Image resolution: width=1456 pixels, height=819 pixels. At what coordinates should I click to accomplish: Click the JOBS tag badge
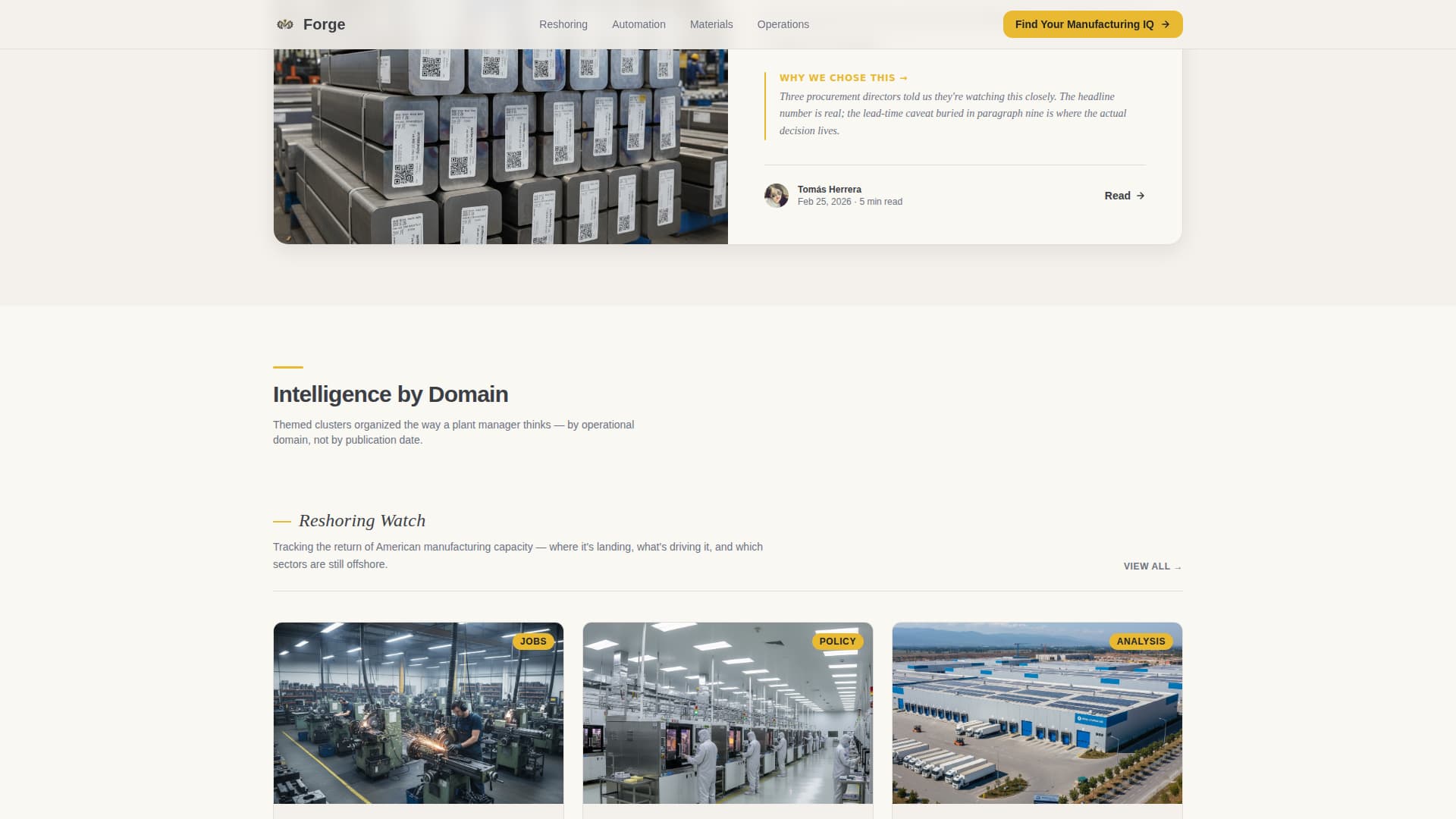click(x=533, y=642)
